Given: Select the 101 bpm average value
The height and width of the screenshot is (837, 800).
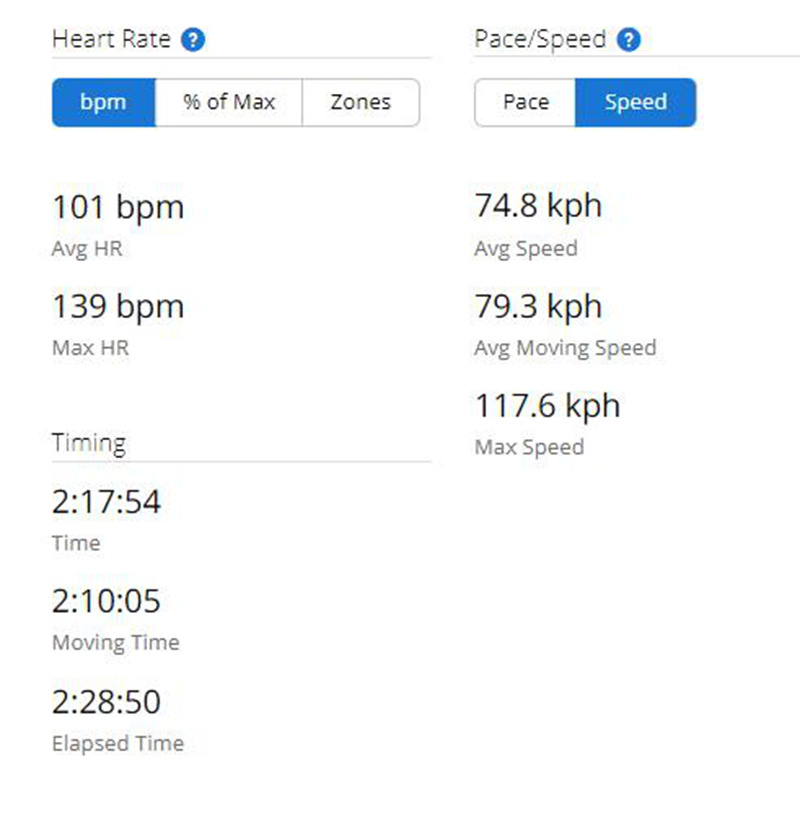Looking at the screenshot, I should [118, 208].
